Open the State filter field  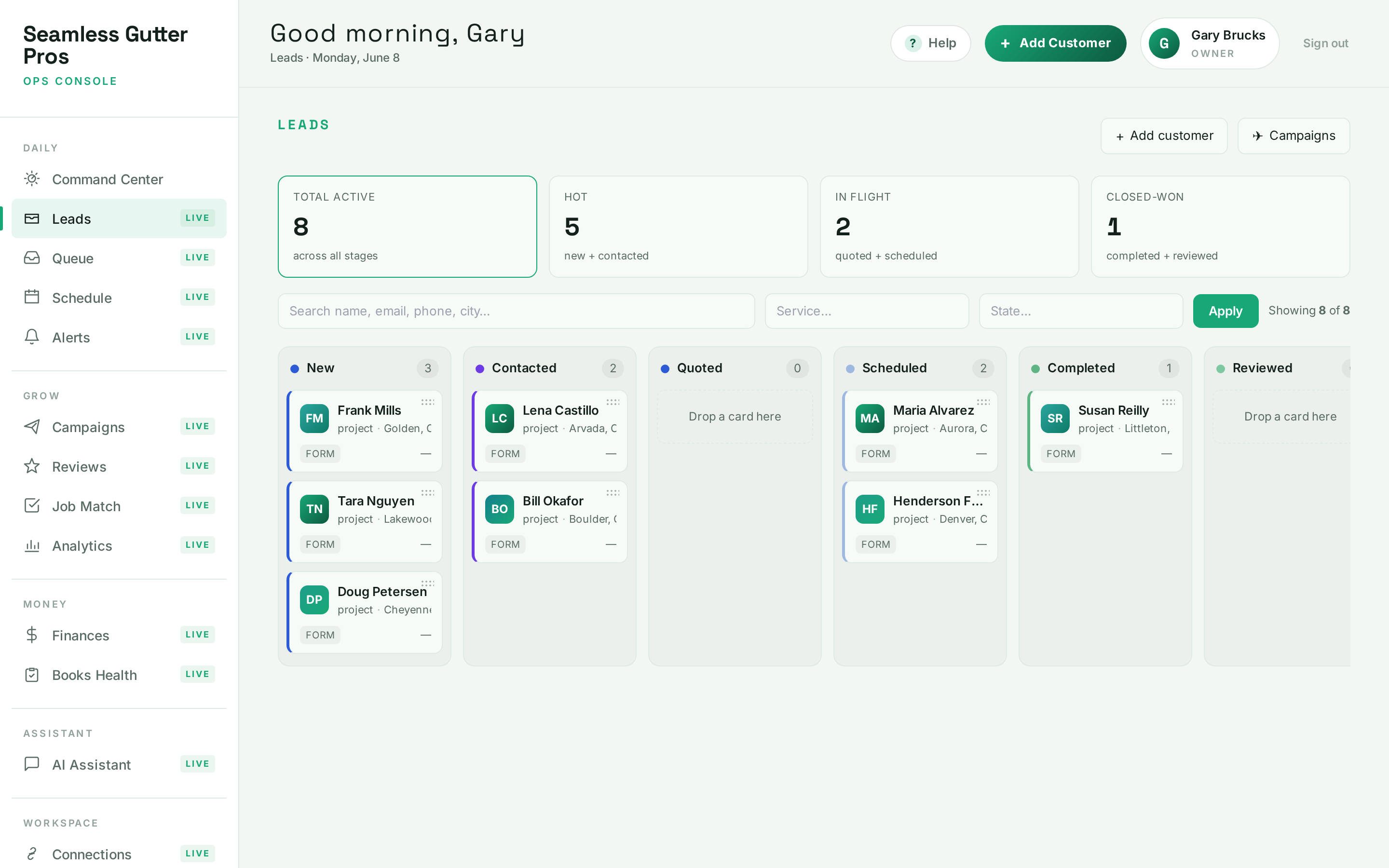coord(1081,311)
